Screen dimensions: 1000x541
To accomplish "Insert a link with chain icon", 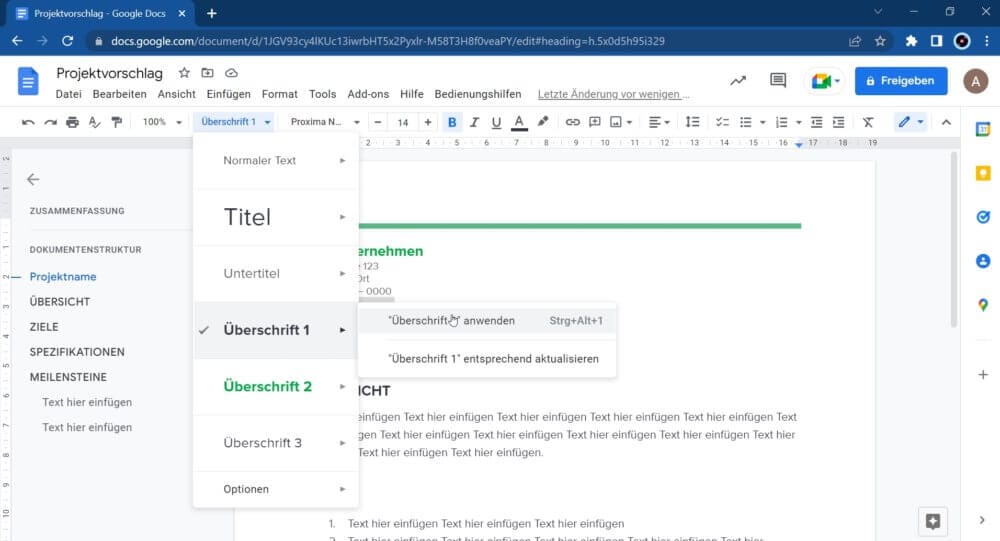I will pos(573,122).
